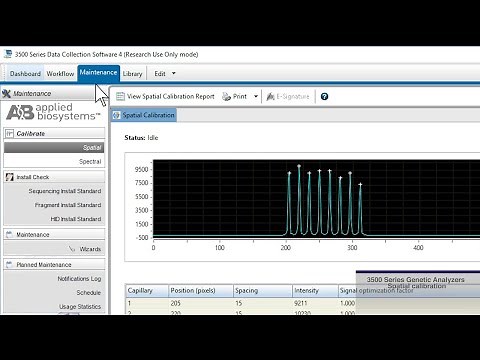
Task: Open HID Install Standard
Action: 76,219
